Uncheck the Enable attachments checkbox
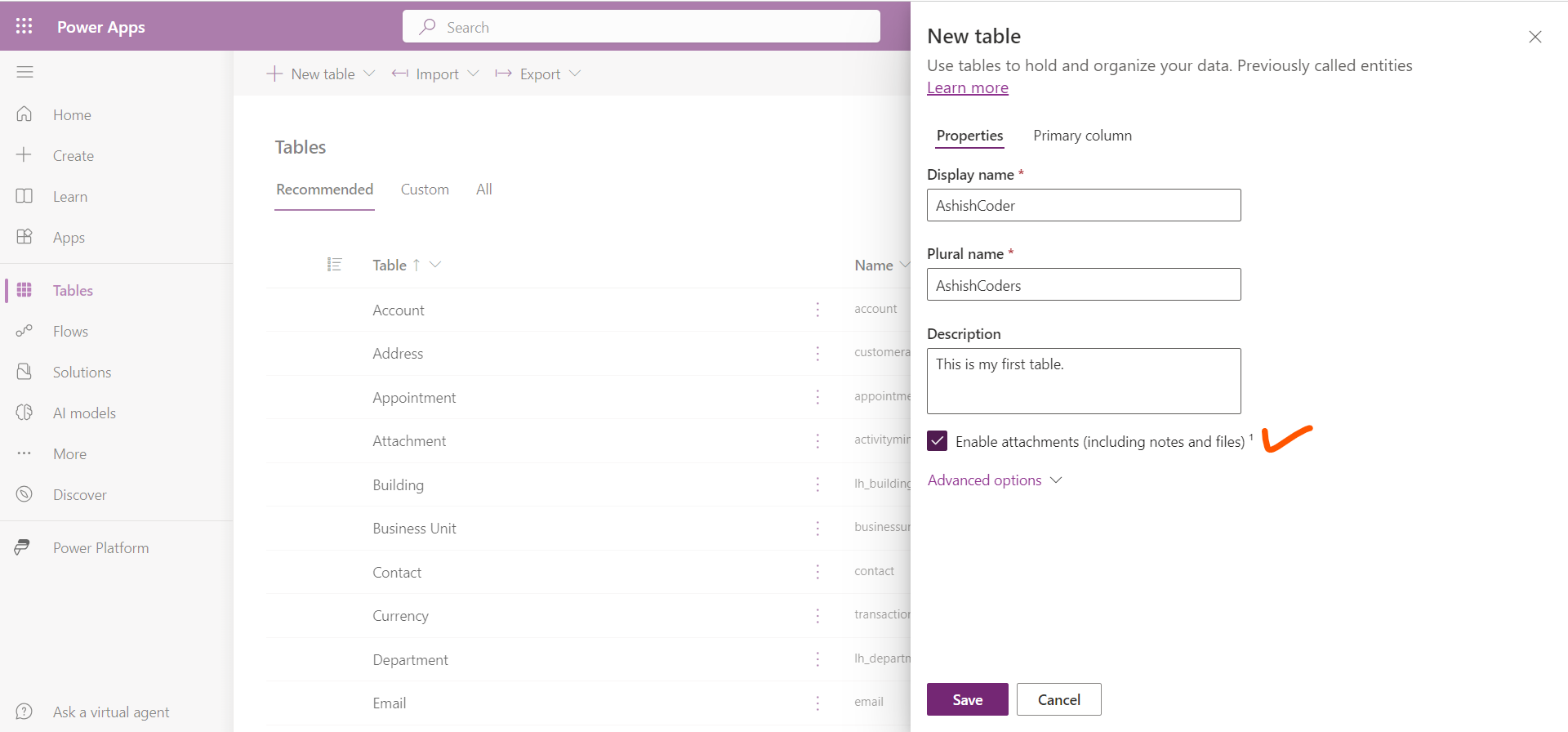 [938, 441]
